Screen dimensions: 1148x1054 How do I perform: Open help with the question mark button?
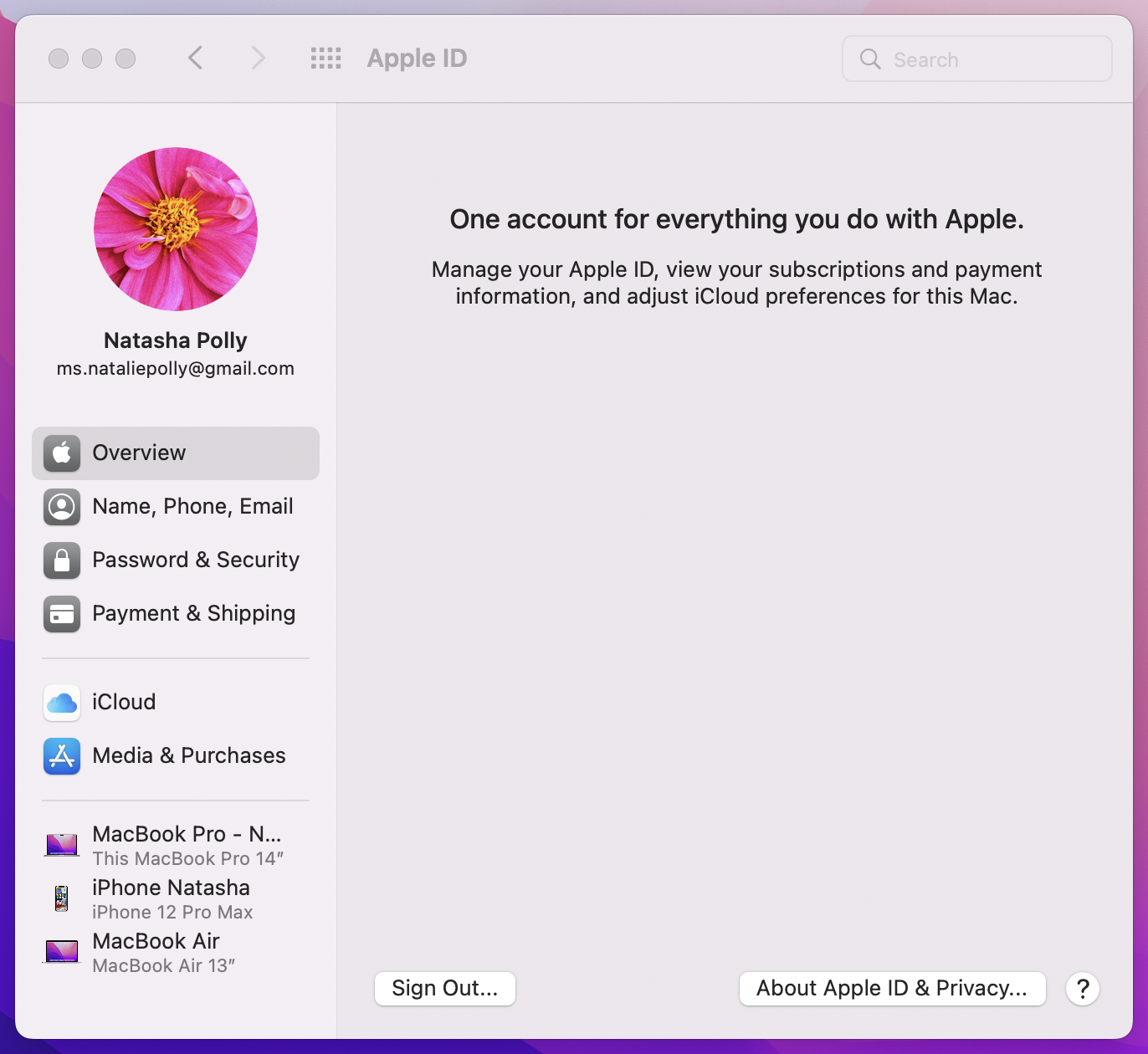[x=1083, y=989]
